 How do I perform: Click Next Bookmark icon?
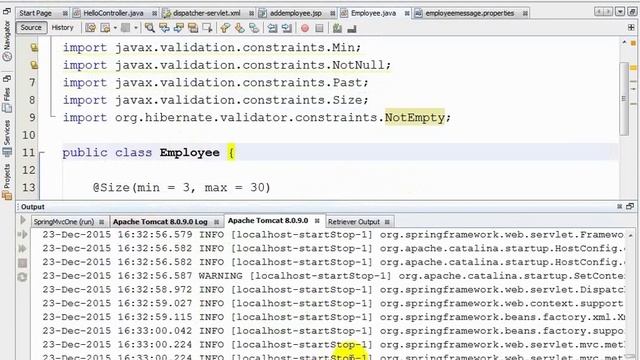pyautogui.click(x=240, y=28)
